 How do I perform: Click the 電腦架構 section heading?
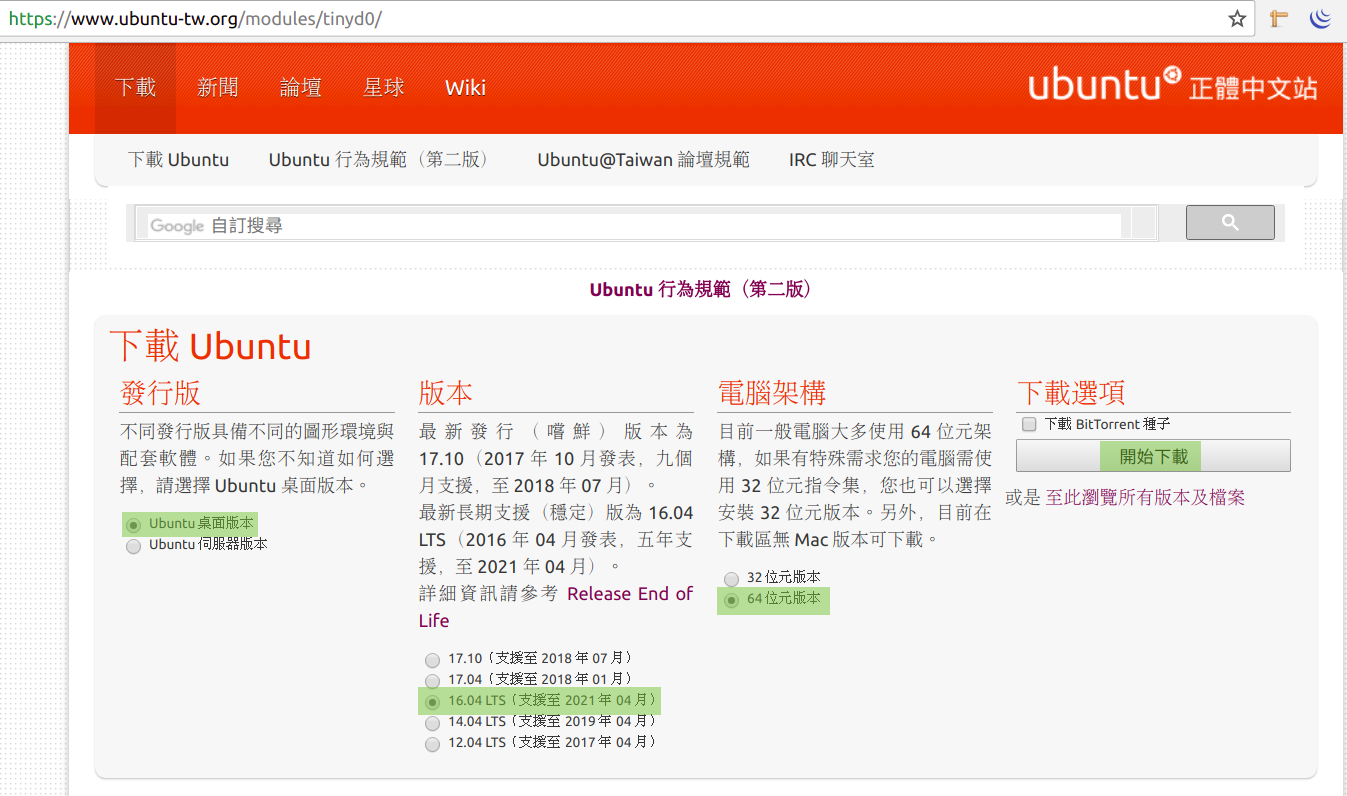click(772, 393)
